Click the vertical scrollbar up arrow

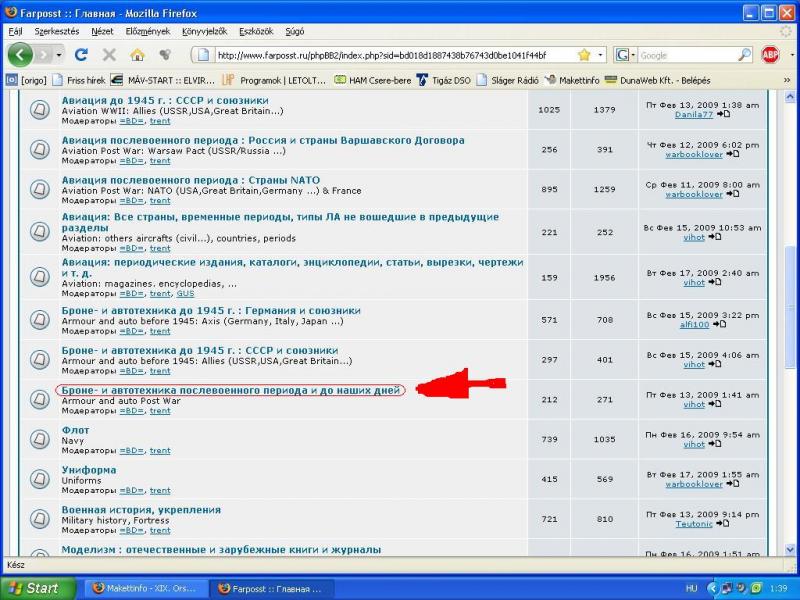(790, 96)
